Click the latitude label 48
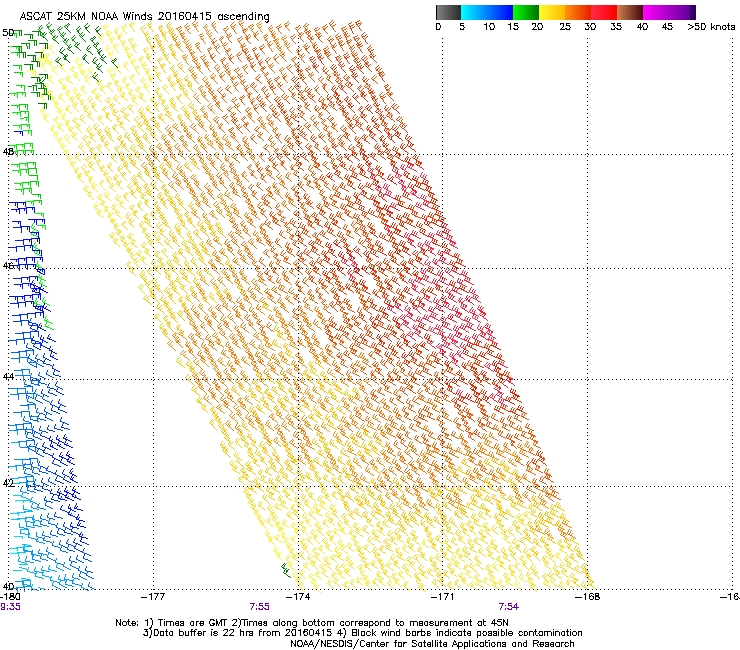 pyautogui.click(x=8, y=152)
